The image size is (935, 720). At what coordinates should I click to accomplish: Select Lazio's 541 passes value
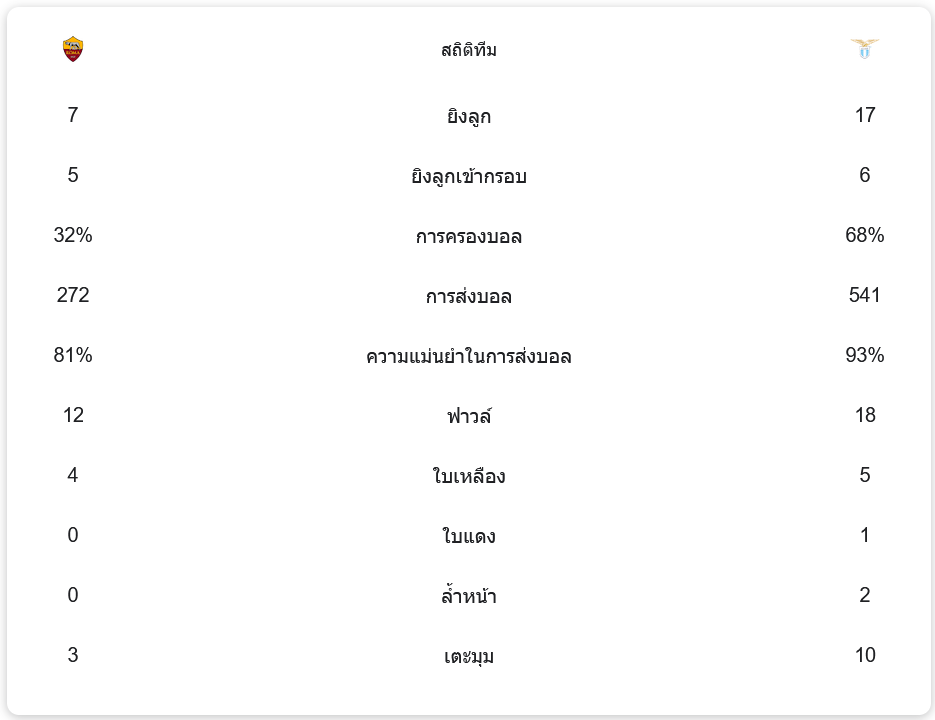865,295
